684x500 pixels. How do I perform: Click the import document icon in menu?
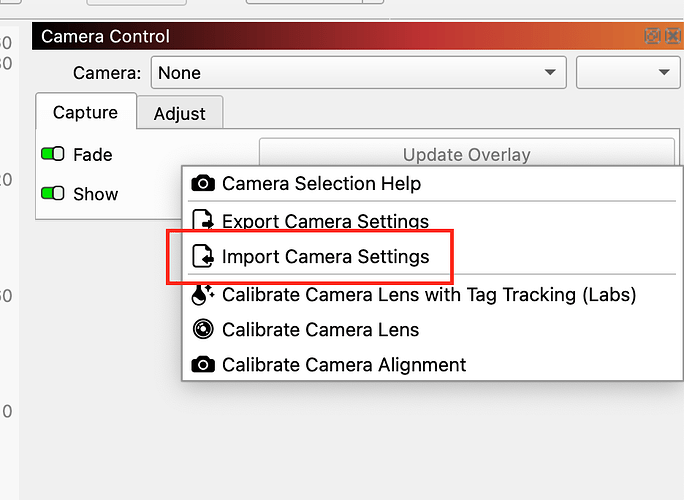click(203, 257)
